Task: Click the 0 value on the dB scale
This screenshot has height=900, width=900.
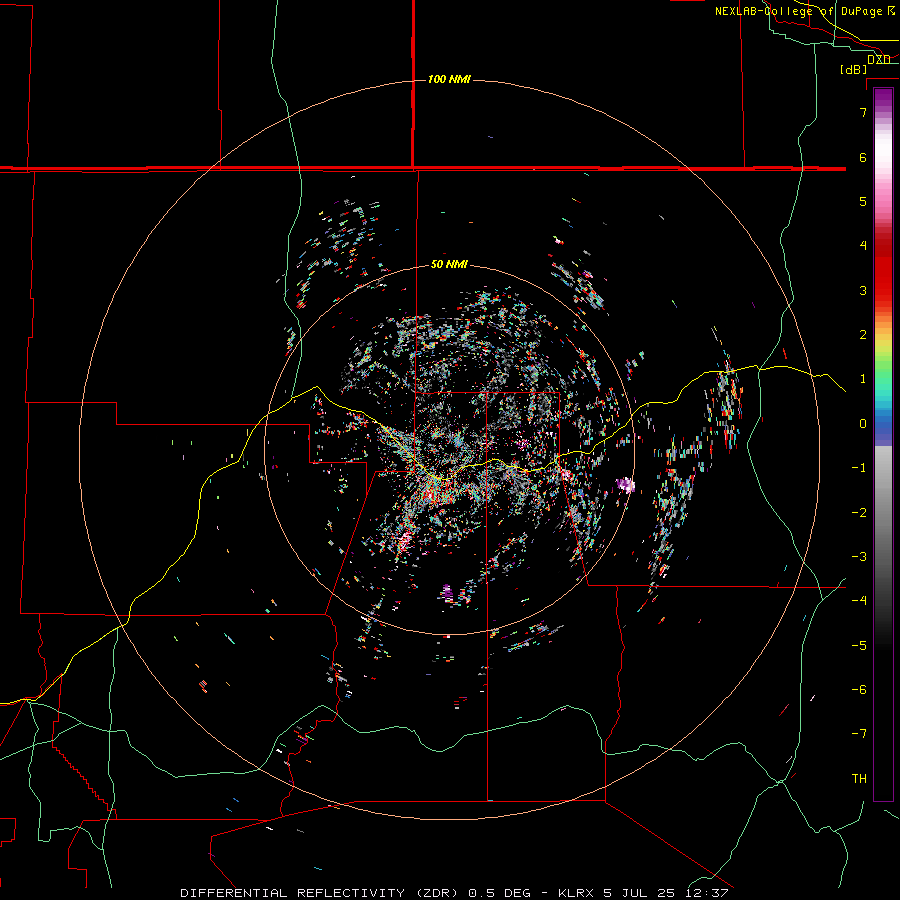Action: point(863,424)
